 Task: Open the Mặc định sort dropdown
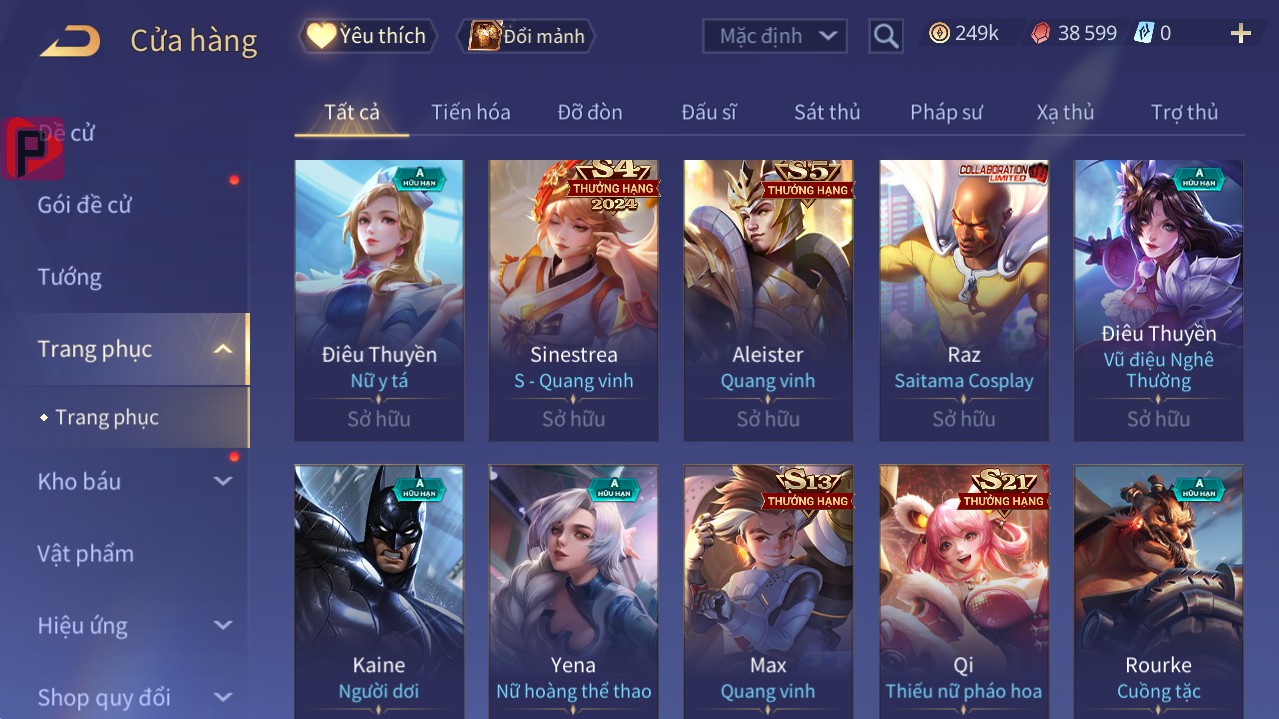[775, 36]
